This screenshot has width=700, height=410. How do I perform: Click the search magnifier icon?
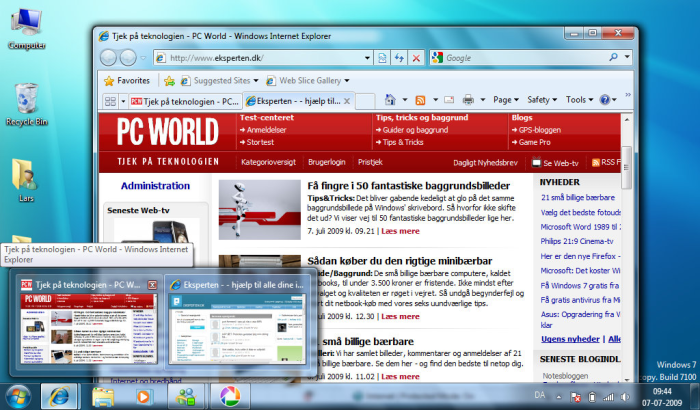coord(613,57)
